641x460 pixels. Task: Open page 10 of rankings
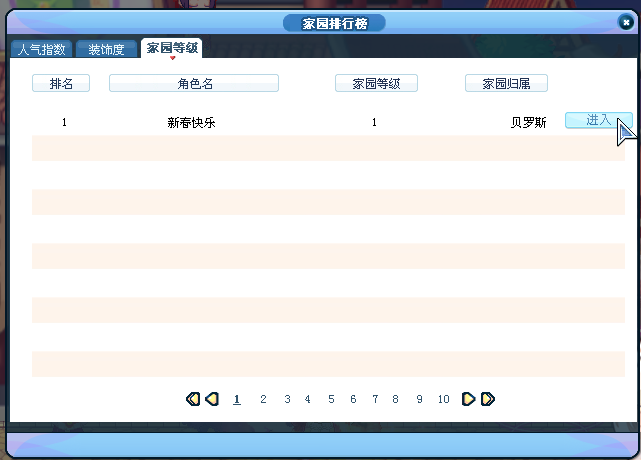pos(444,399)
